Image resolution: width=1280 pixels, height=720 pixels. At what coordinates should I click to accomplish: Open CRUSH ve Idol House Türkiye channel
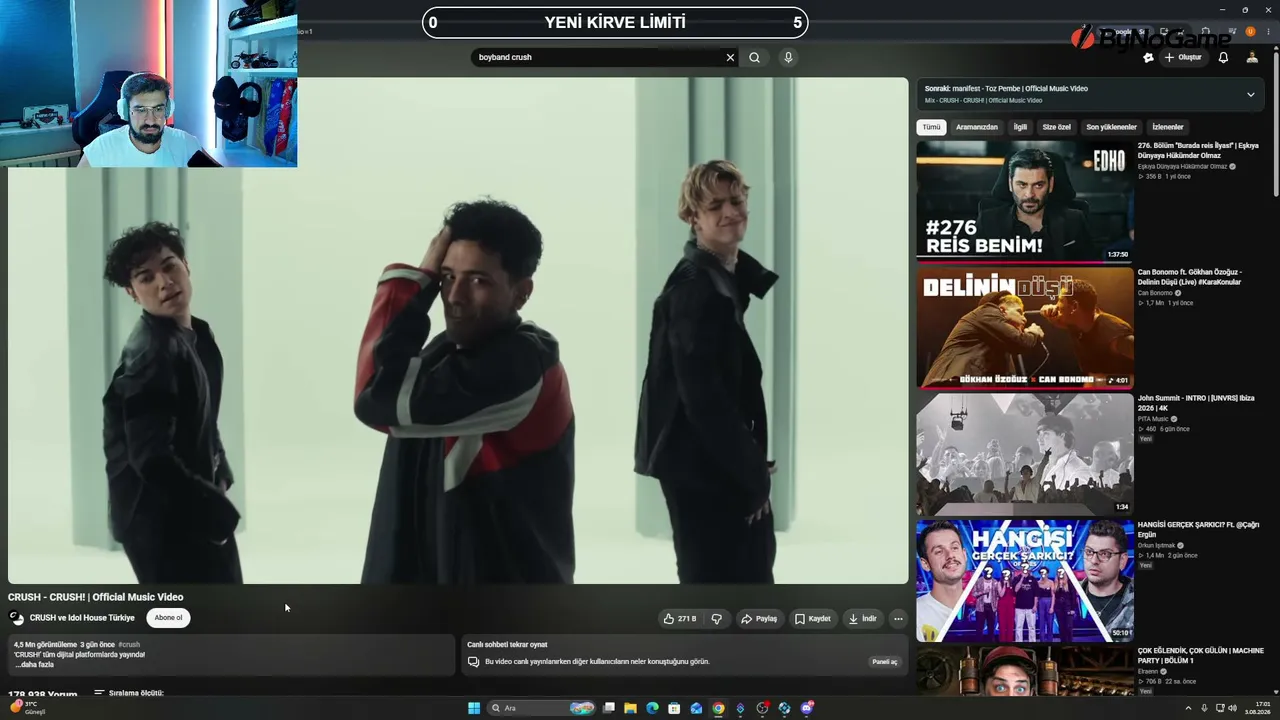(x=82, y=618)
